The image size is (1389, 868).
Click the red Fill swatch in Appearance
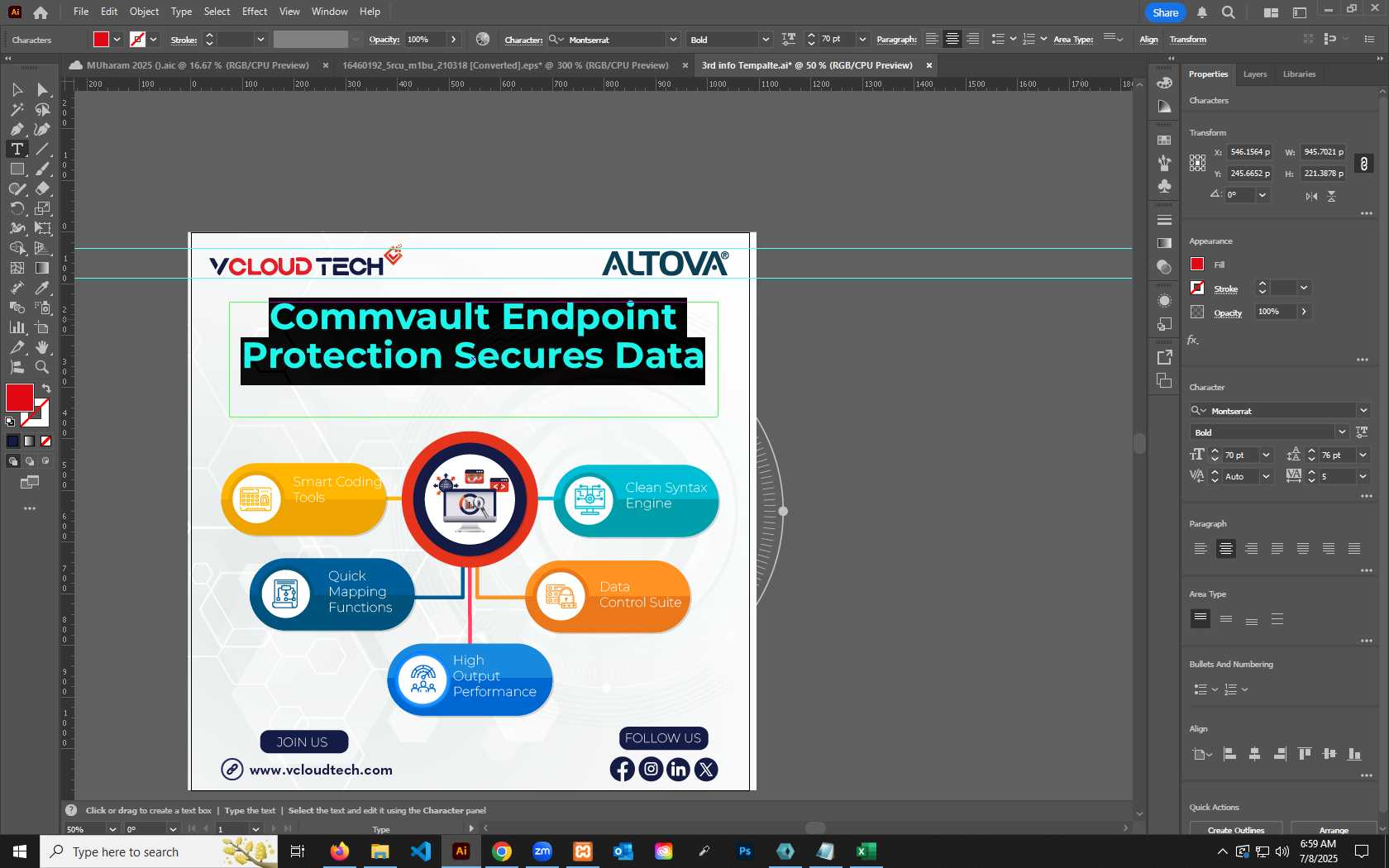point(1197,265)
